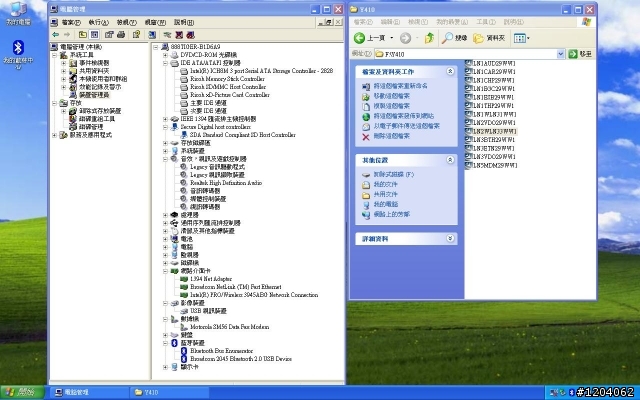Viewport: 640px width, 400px height.
Task: Open Action menu in Computer Management
Action: (98, 22)
